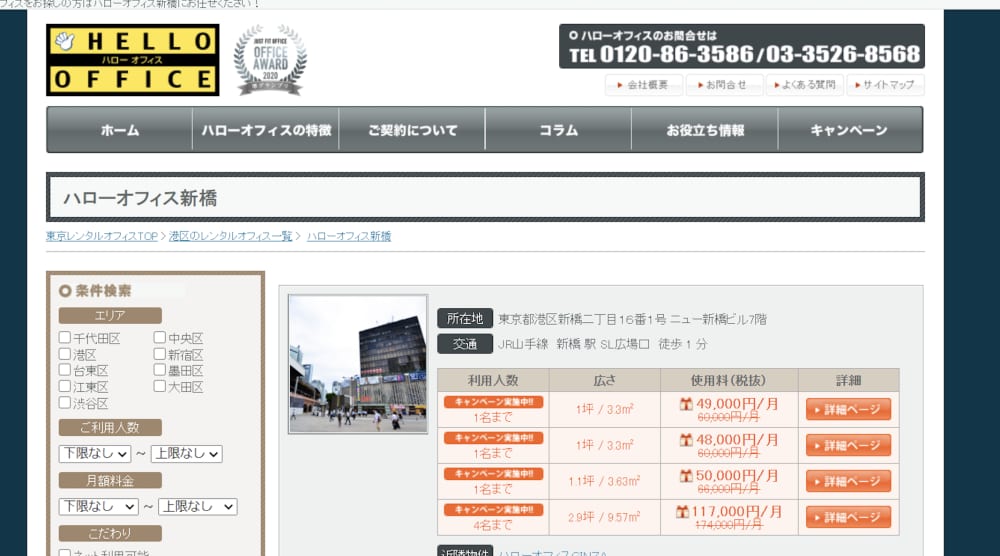Click gift icon beside 117,000円/月 price

pos(682,511)
